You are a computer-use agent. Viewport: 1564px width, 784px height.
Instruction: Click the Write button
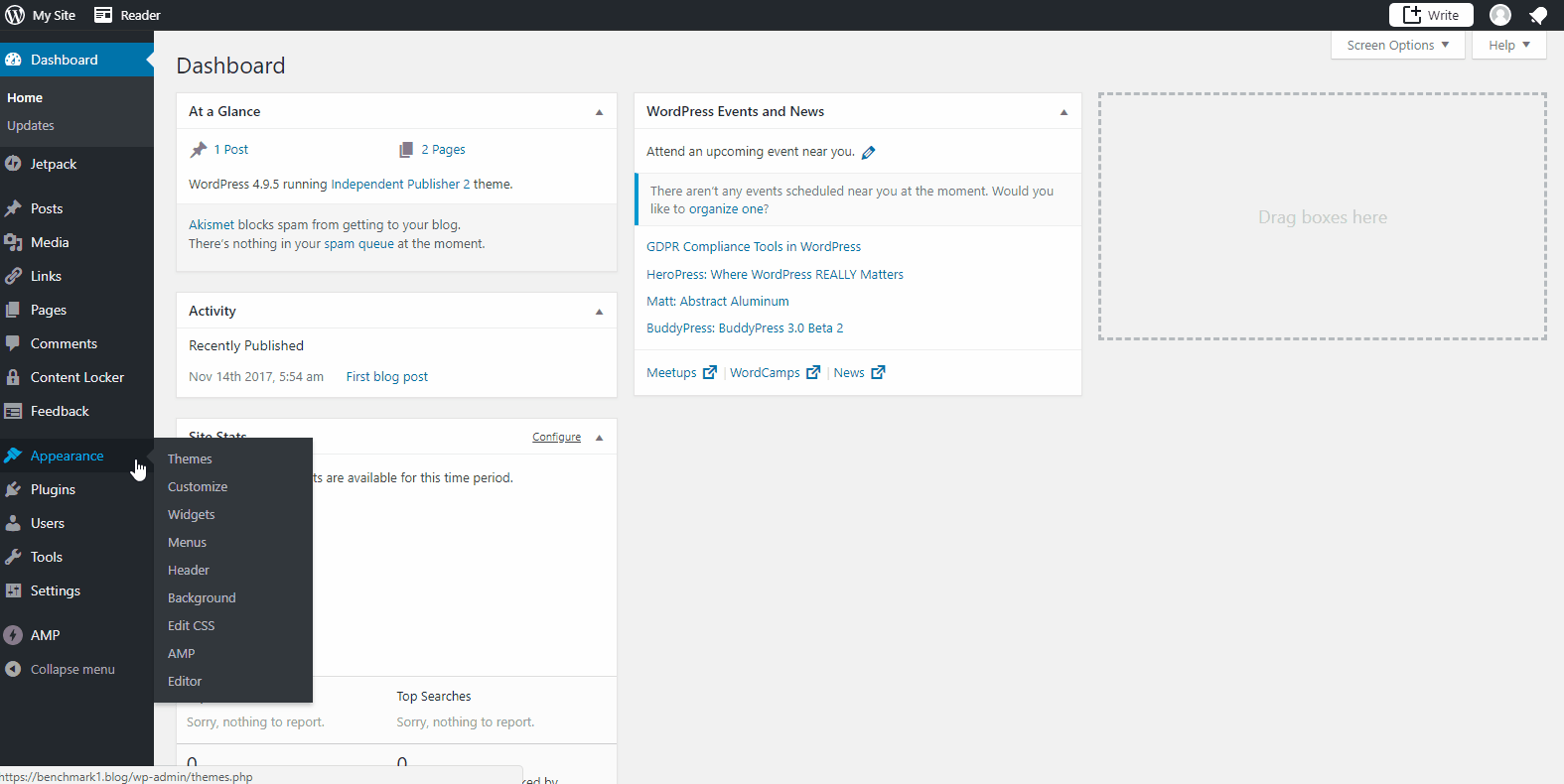click(x=1431, y=15)
